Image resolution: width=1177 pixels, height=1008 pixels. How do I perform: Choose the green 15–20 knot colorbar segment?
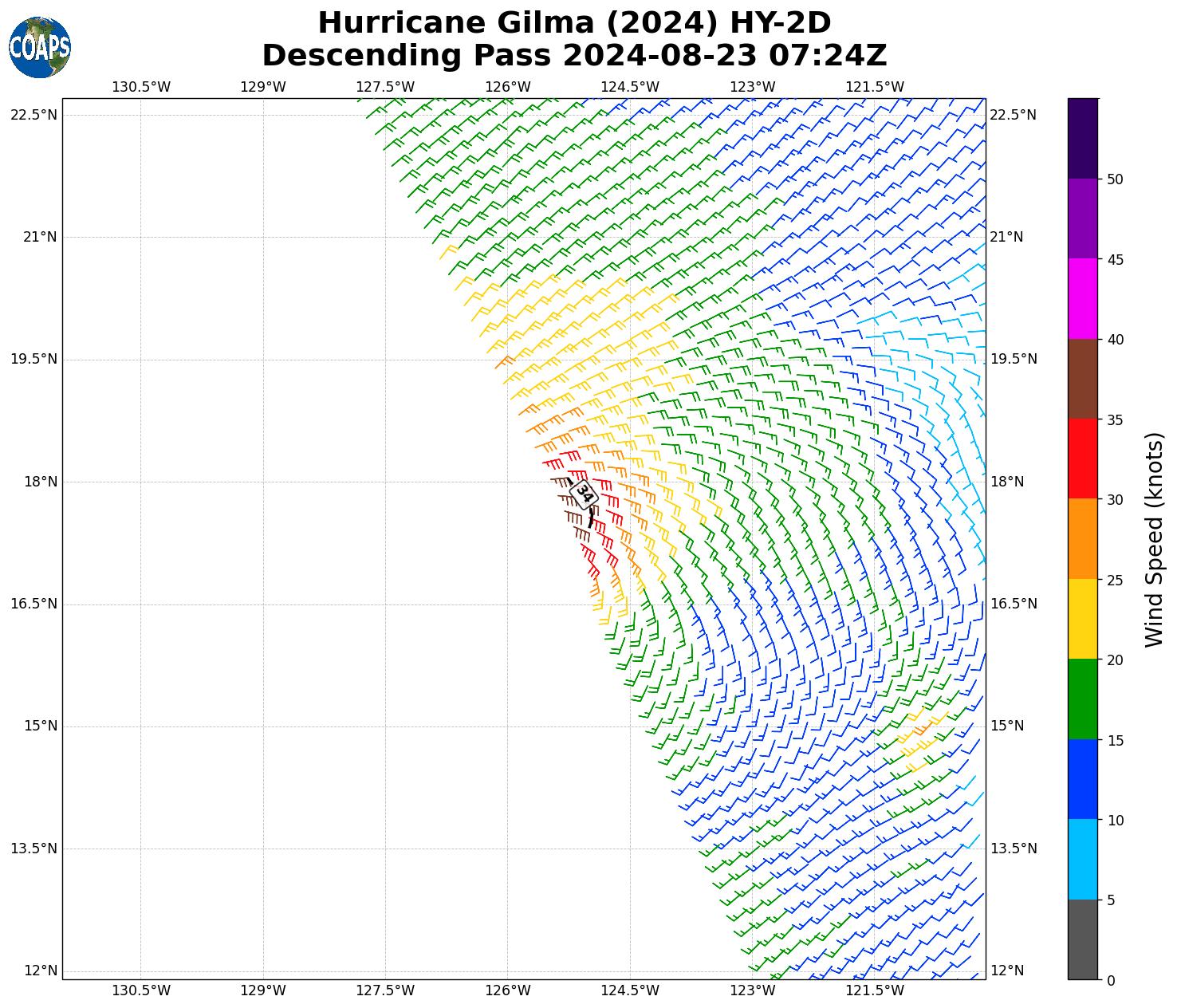pos(1082,699)
